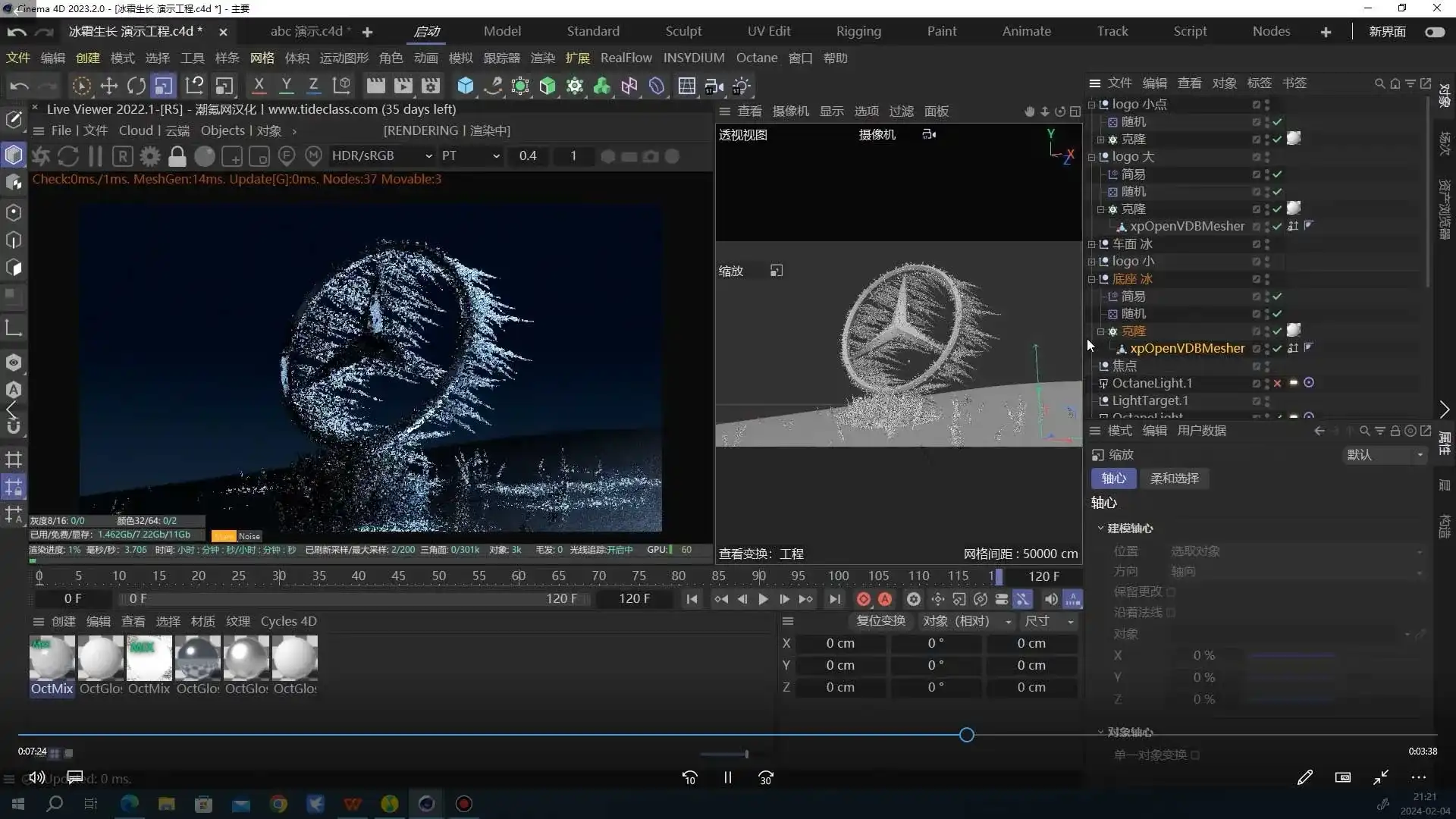Select the Move tool in top toolbar
The height and width of the screenshot is (819, 1456).
click(108, 86)
